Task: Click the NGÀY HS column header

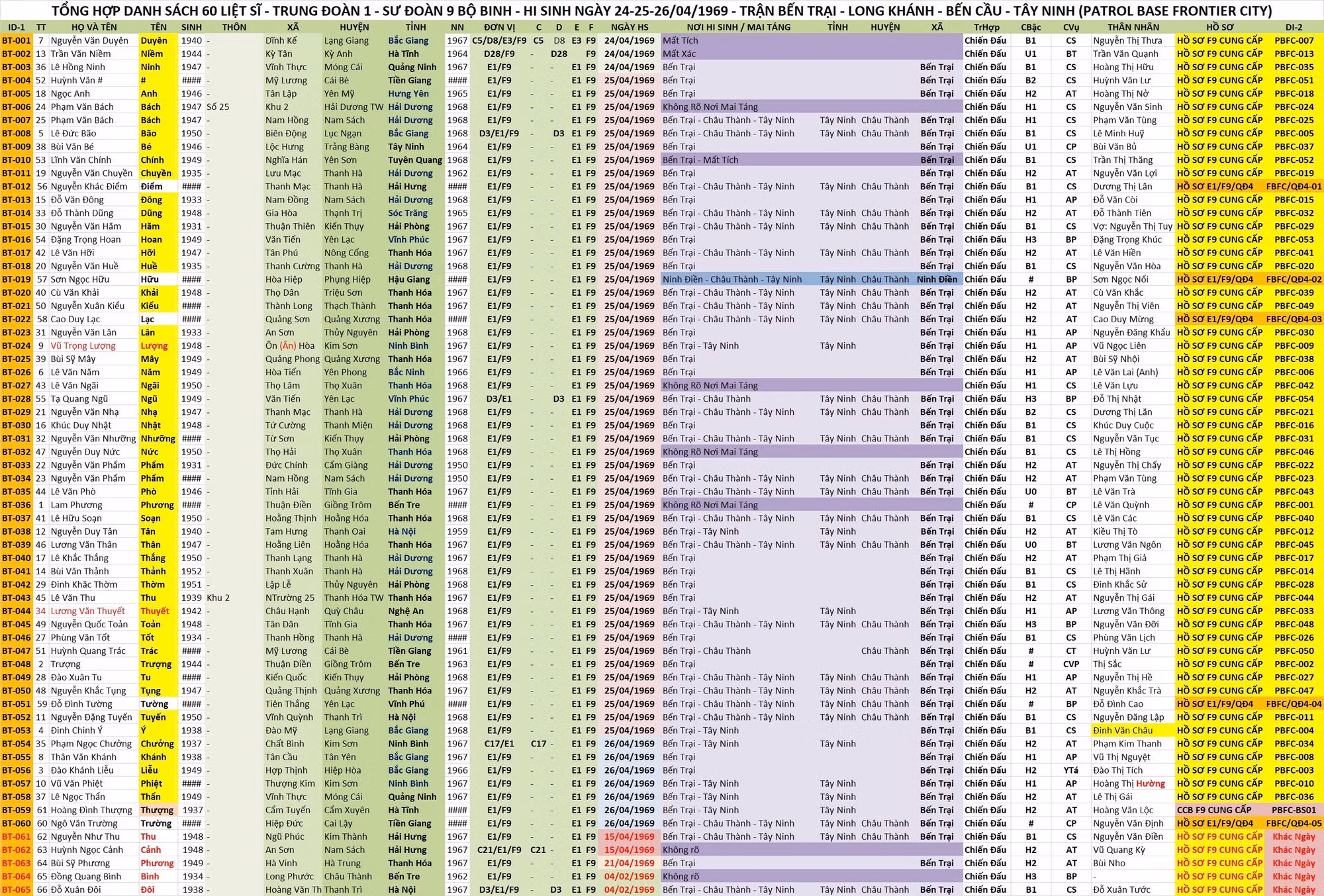Action: 629,27
